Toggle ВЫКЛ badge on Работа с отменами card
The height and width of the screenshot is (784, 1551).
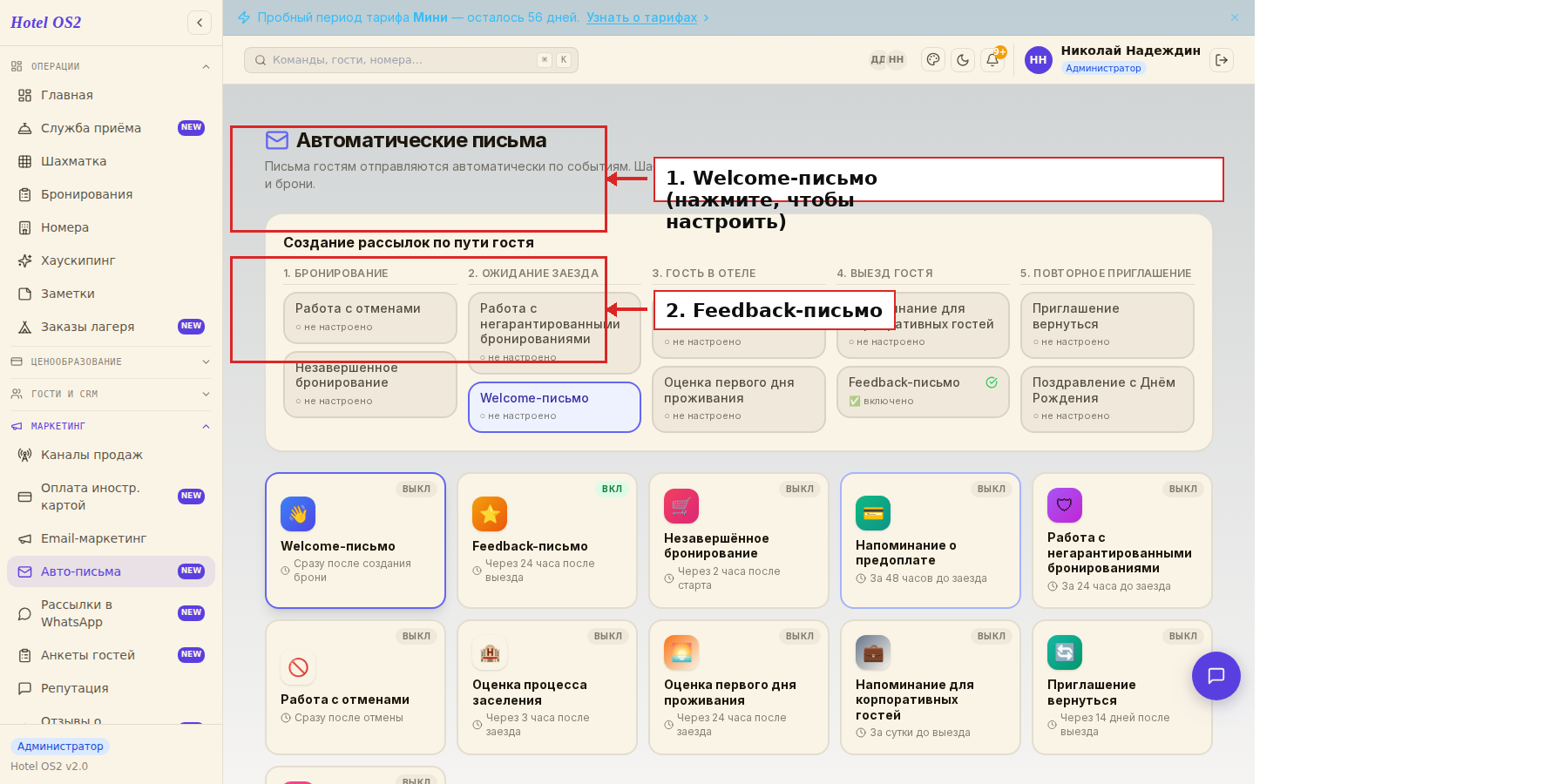[x=417, y=636]
